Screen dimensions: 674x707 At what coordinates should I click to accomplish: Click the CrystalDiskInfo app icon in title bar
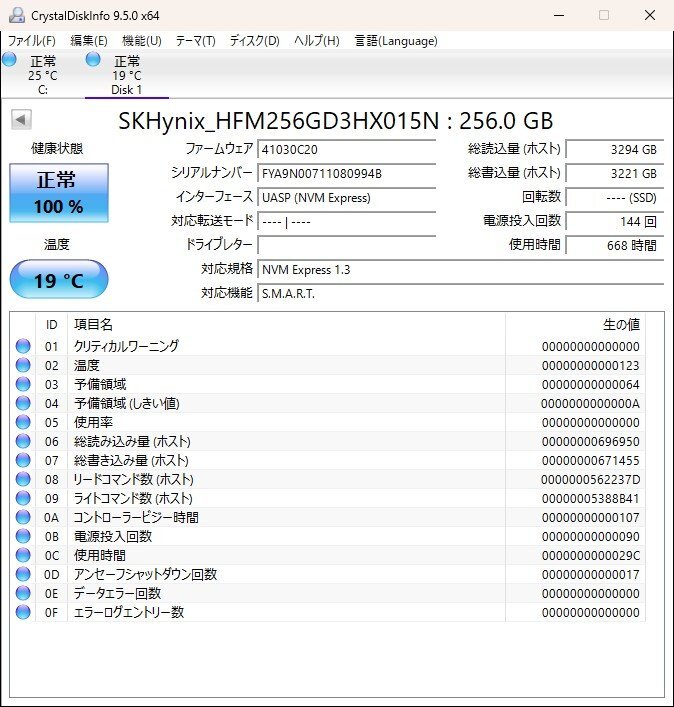click(17, 15)
